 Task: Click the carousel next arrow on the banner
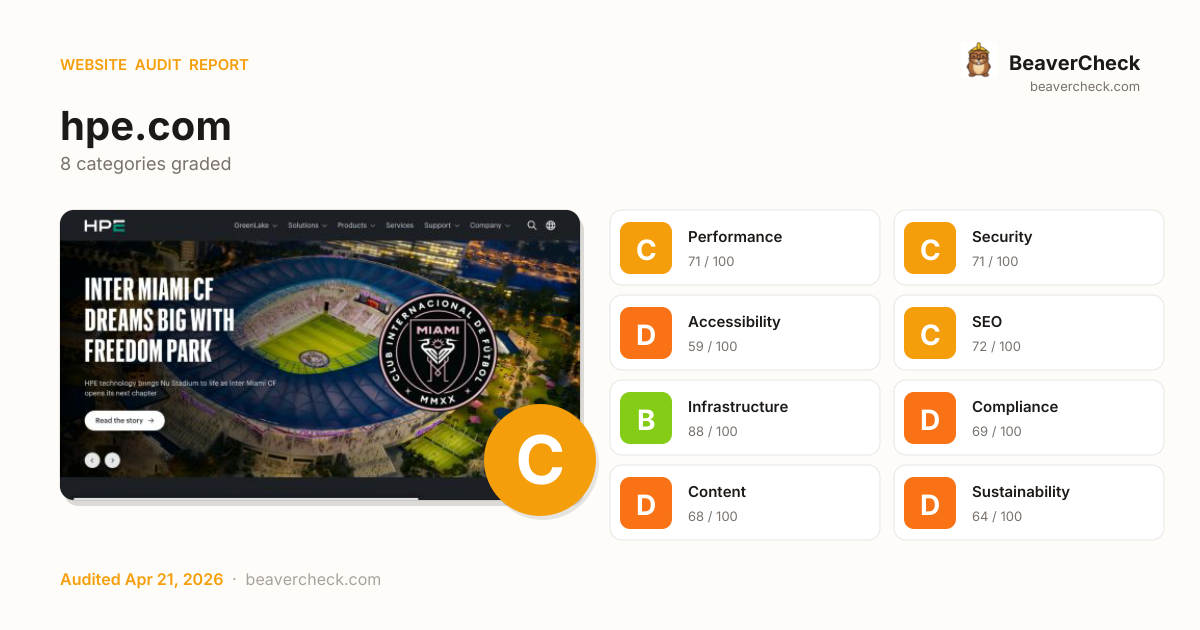coord(112,460)
